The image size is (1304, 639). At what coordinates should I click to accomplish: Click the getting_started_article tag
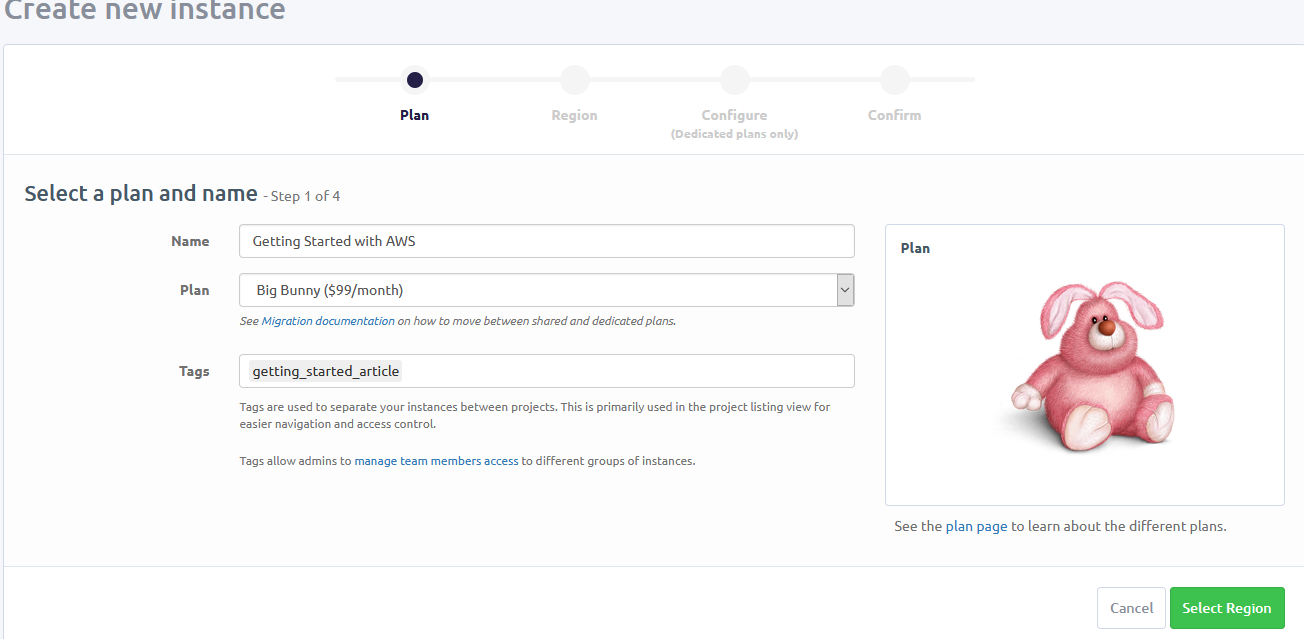pyautogui.click(x=326, y=371)
